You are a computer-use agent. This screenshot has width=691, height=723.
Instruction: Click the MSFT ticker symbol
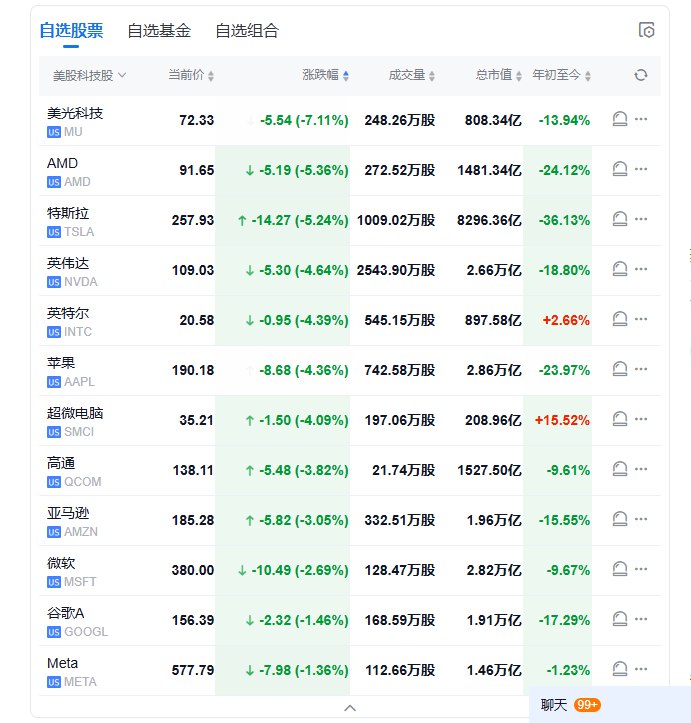coord(80,581)
